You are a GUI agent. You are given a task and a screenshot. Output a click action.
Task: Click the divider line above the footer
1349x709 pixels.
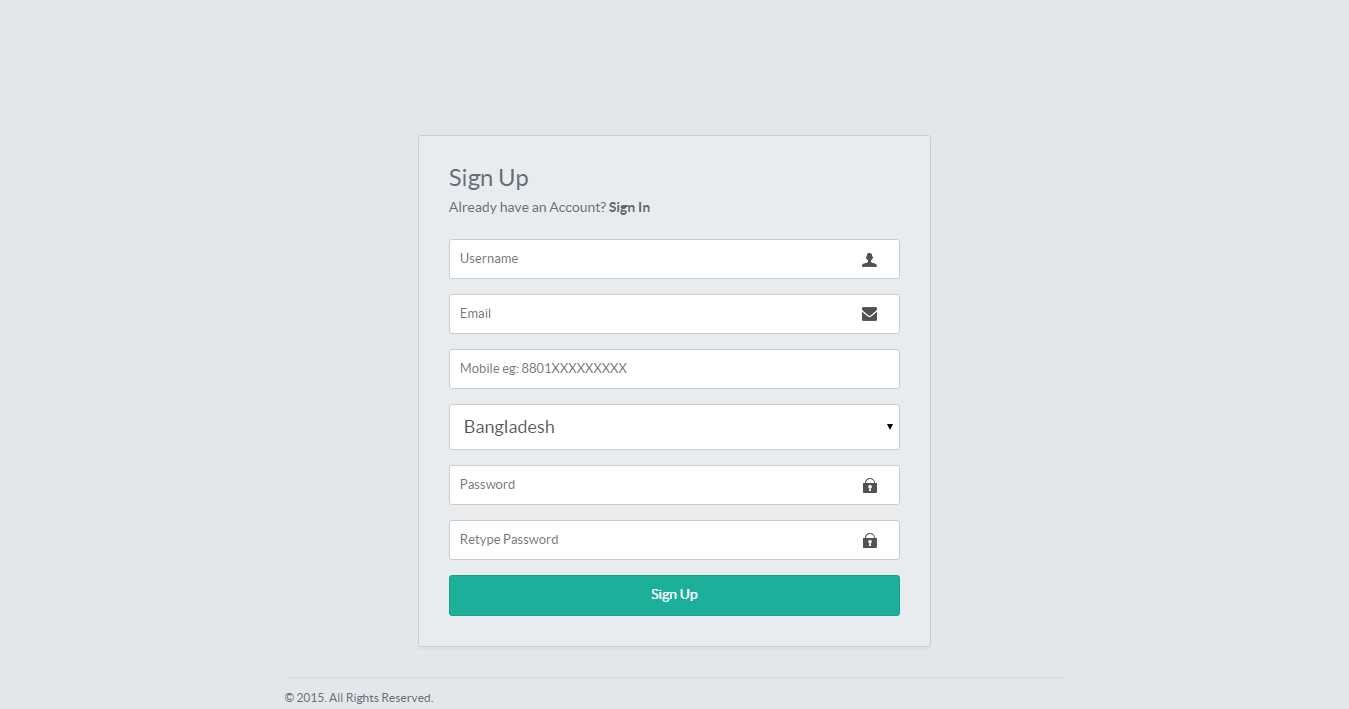pos(674,678)
